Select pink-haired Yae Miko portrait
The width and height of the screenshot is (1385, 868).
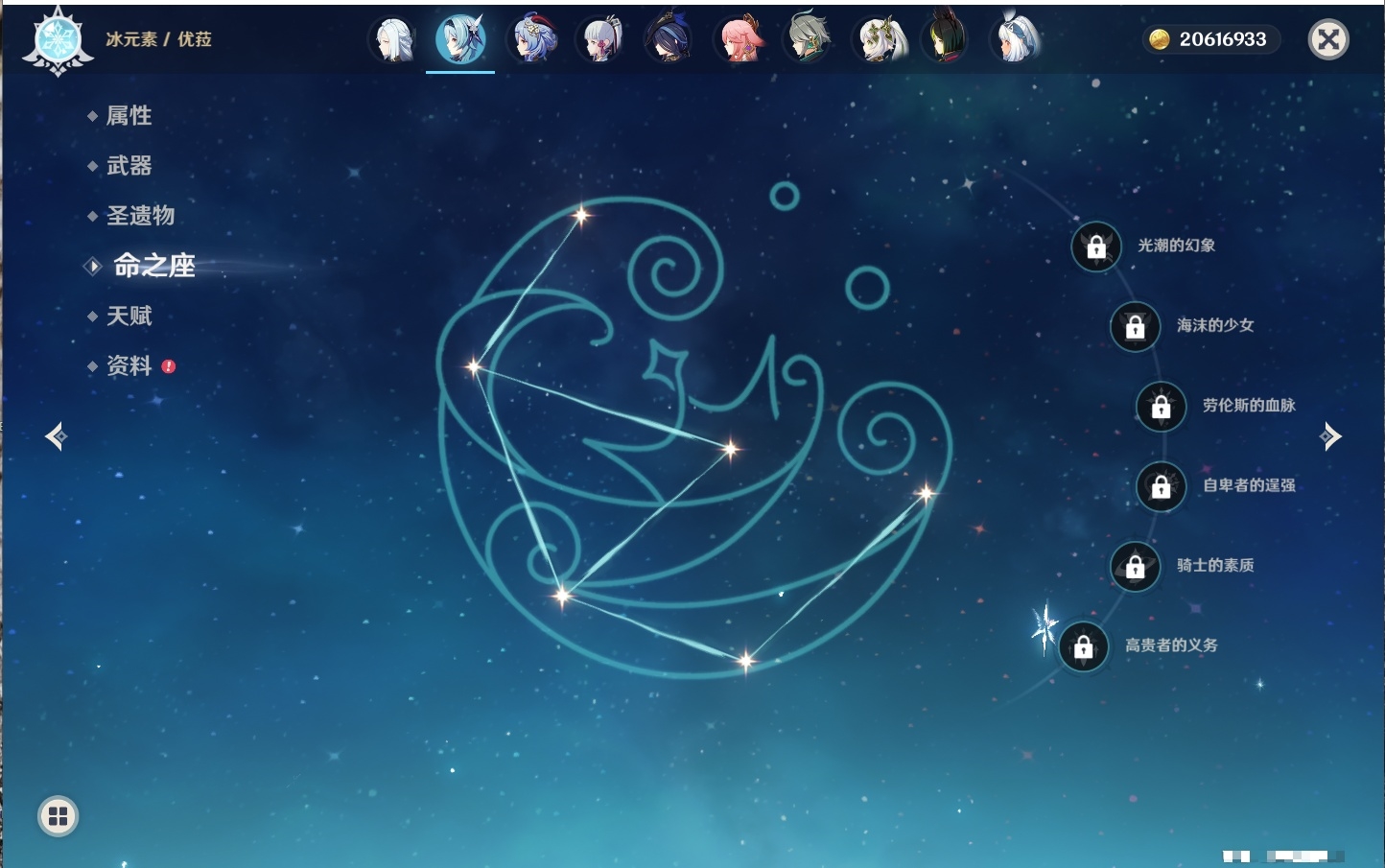pos(739,40)
